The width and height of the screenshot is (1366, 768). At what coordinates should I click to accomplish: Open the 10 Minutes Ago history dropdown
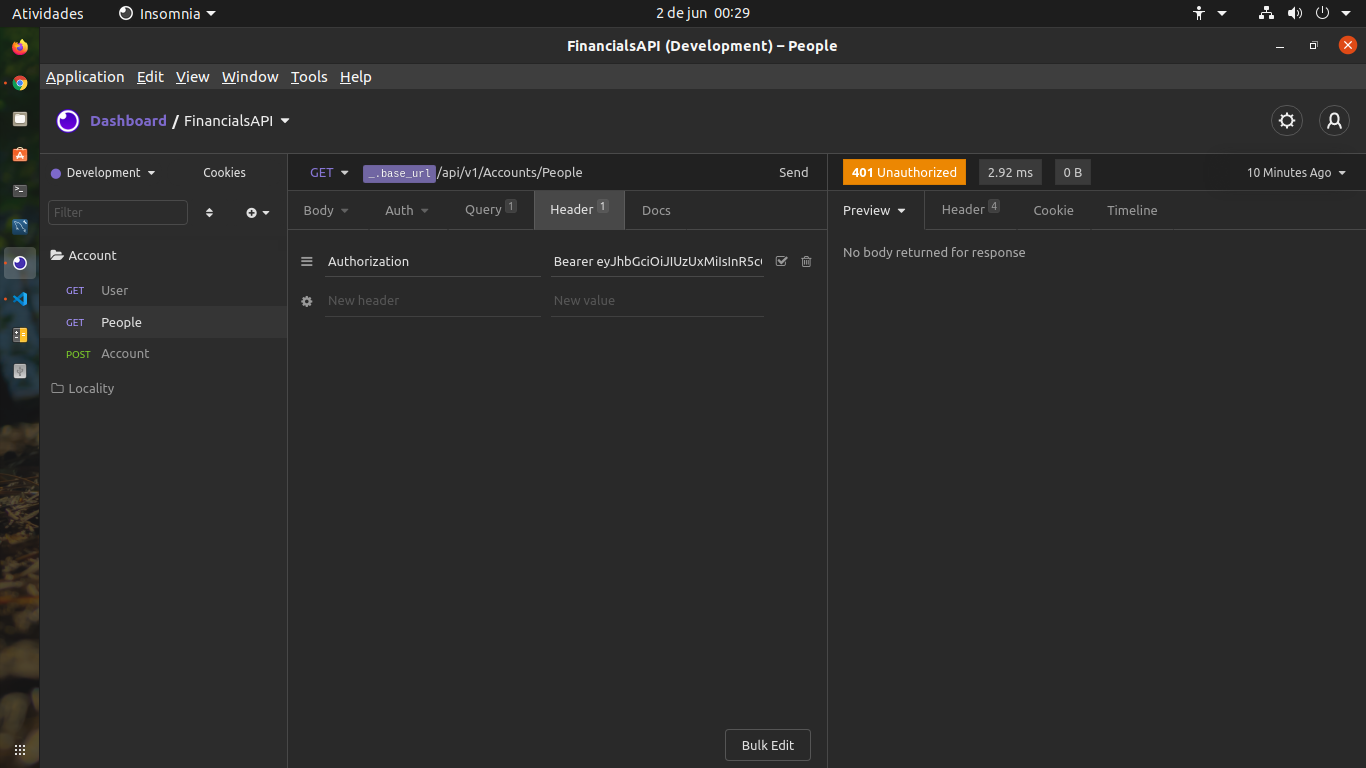(x=1297, y=173)
